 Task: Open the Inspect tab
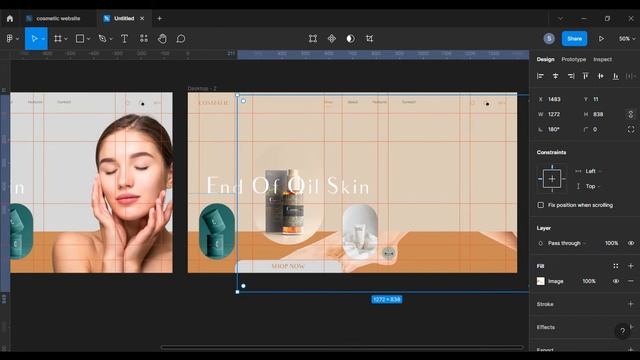tap(602, 59)
